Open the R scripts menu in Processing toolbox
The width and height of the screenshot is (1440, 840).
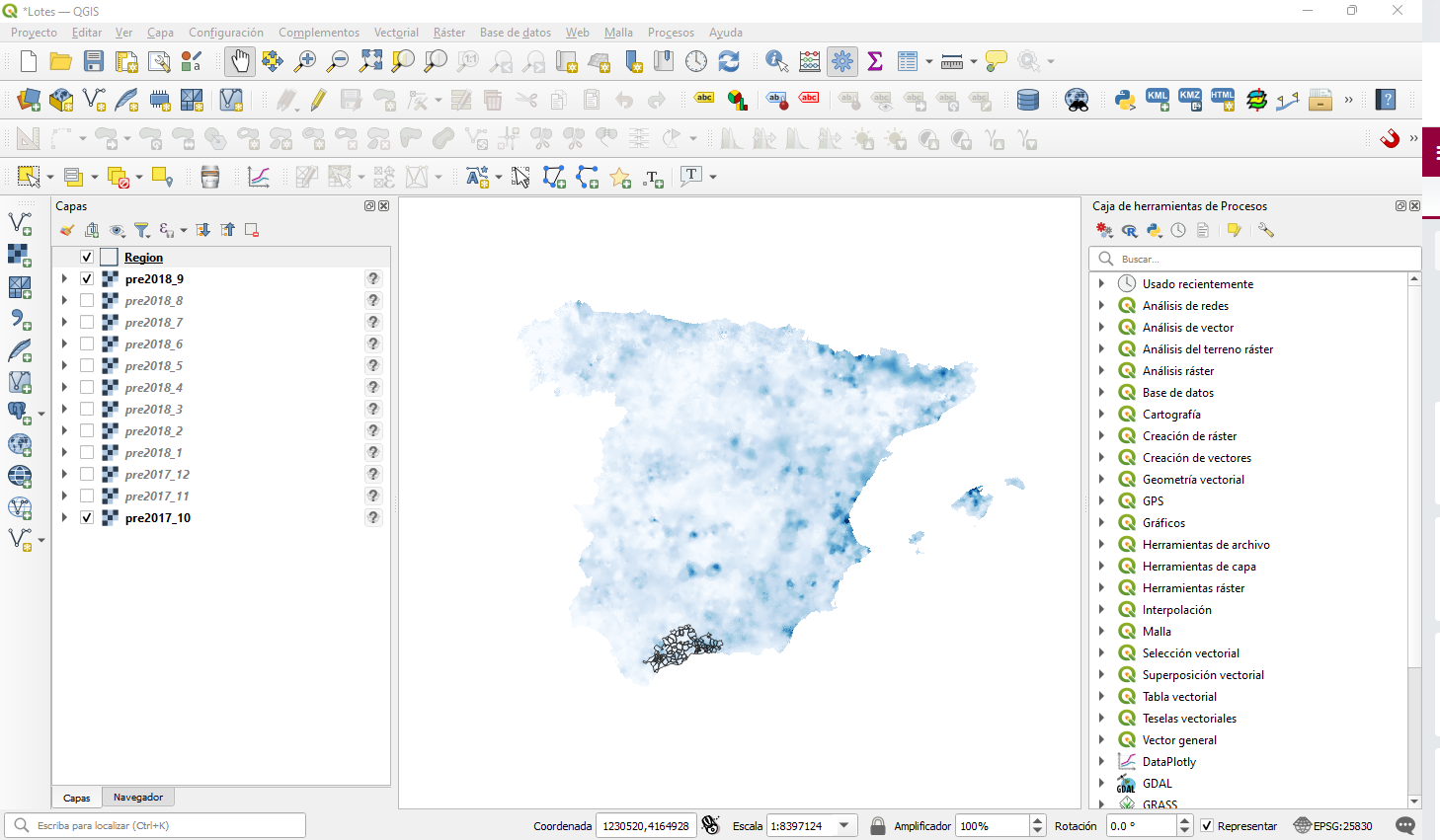[x=1129, y=229]
